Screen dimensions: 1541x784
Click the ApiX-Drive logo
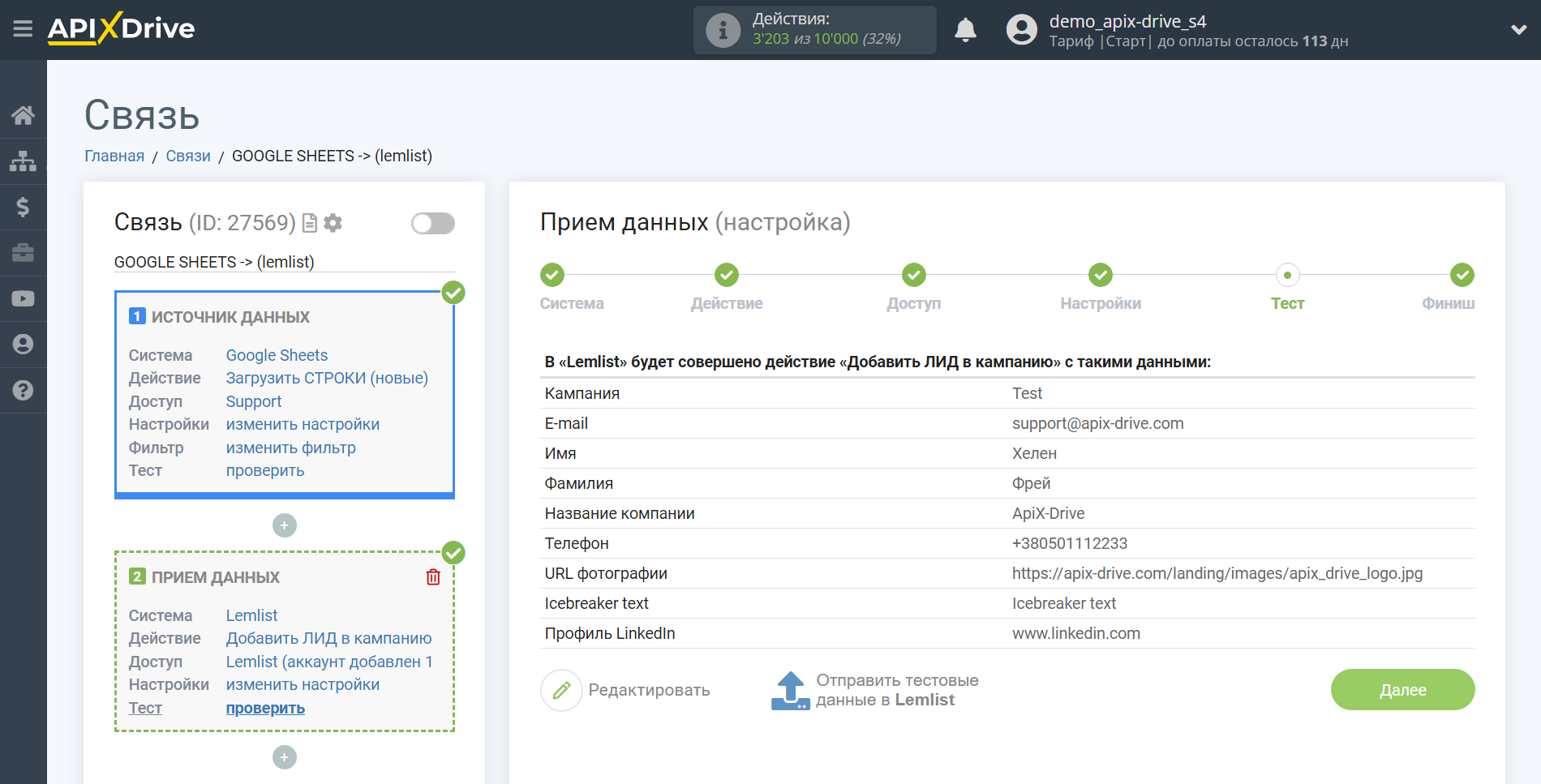(121, 28)
